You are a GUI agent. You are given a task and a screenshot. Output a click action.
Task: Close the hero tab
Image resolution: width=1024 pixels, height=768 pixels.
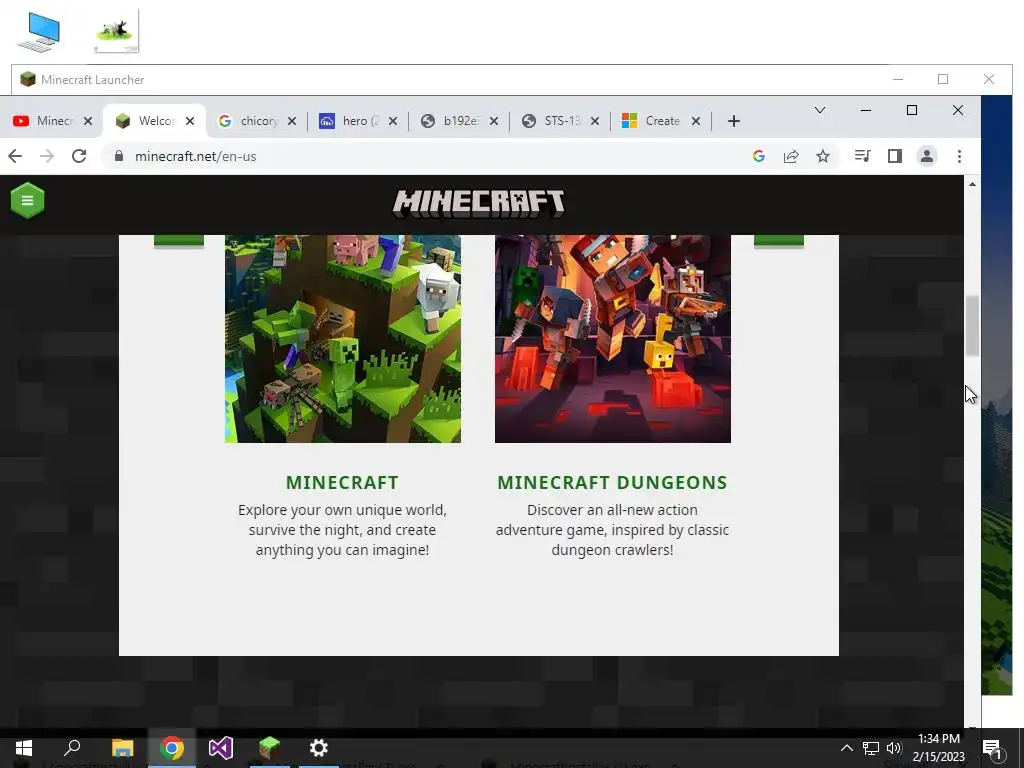(392, 121)
